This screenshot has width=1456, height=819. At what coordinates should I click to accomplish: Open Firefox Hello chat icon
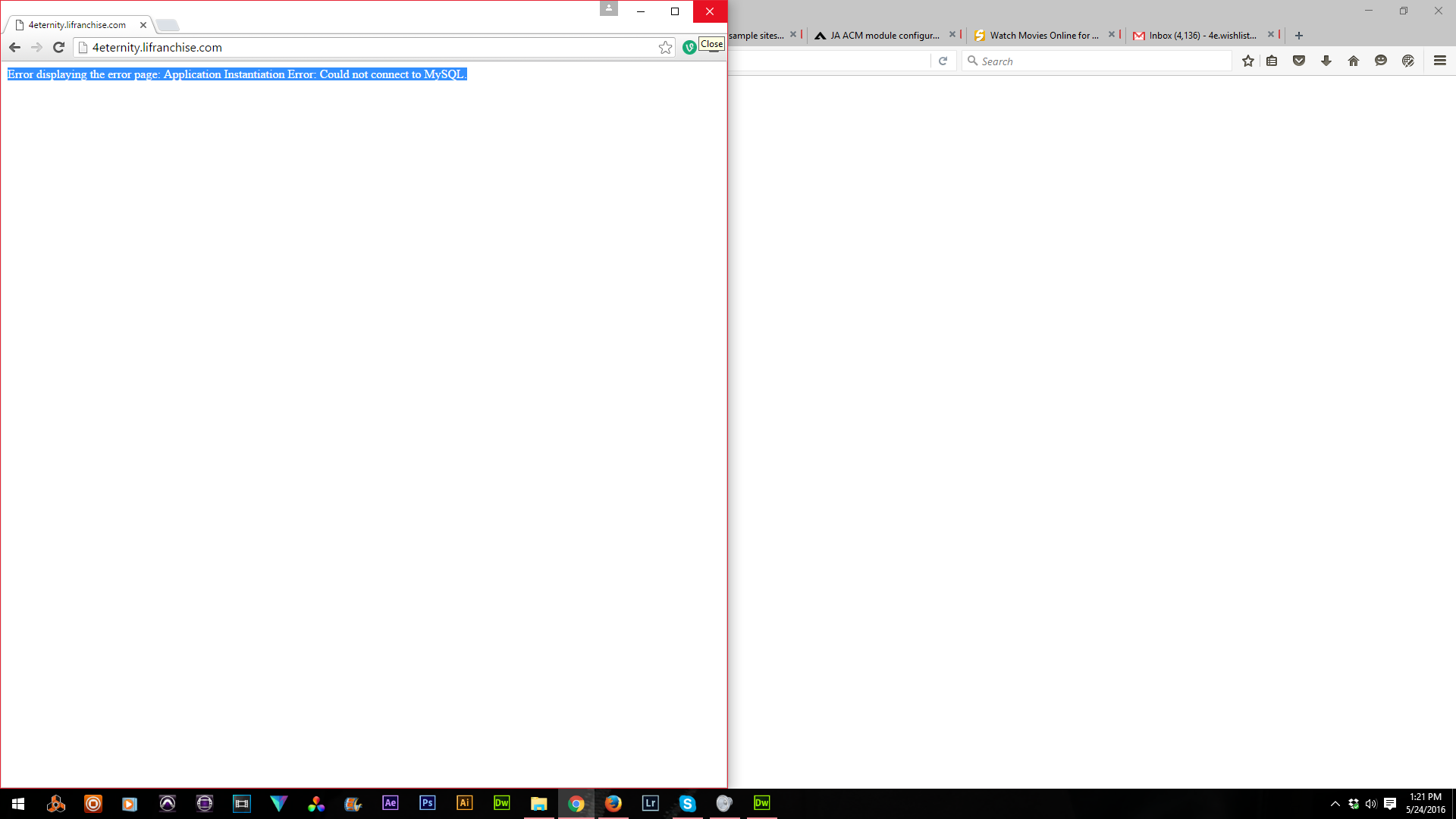pyautogui.click(x=1380, y=61)
